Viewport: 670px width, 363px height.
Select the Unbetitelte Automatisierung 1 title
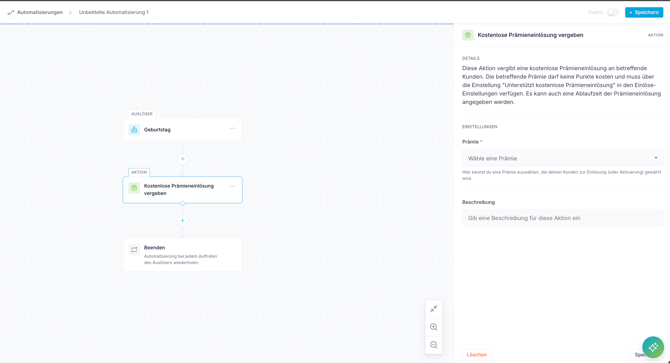point(113,12)
